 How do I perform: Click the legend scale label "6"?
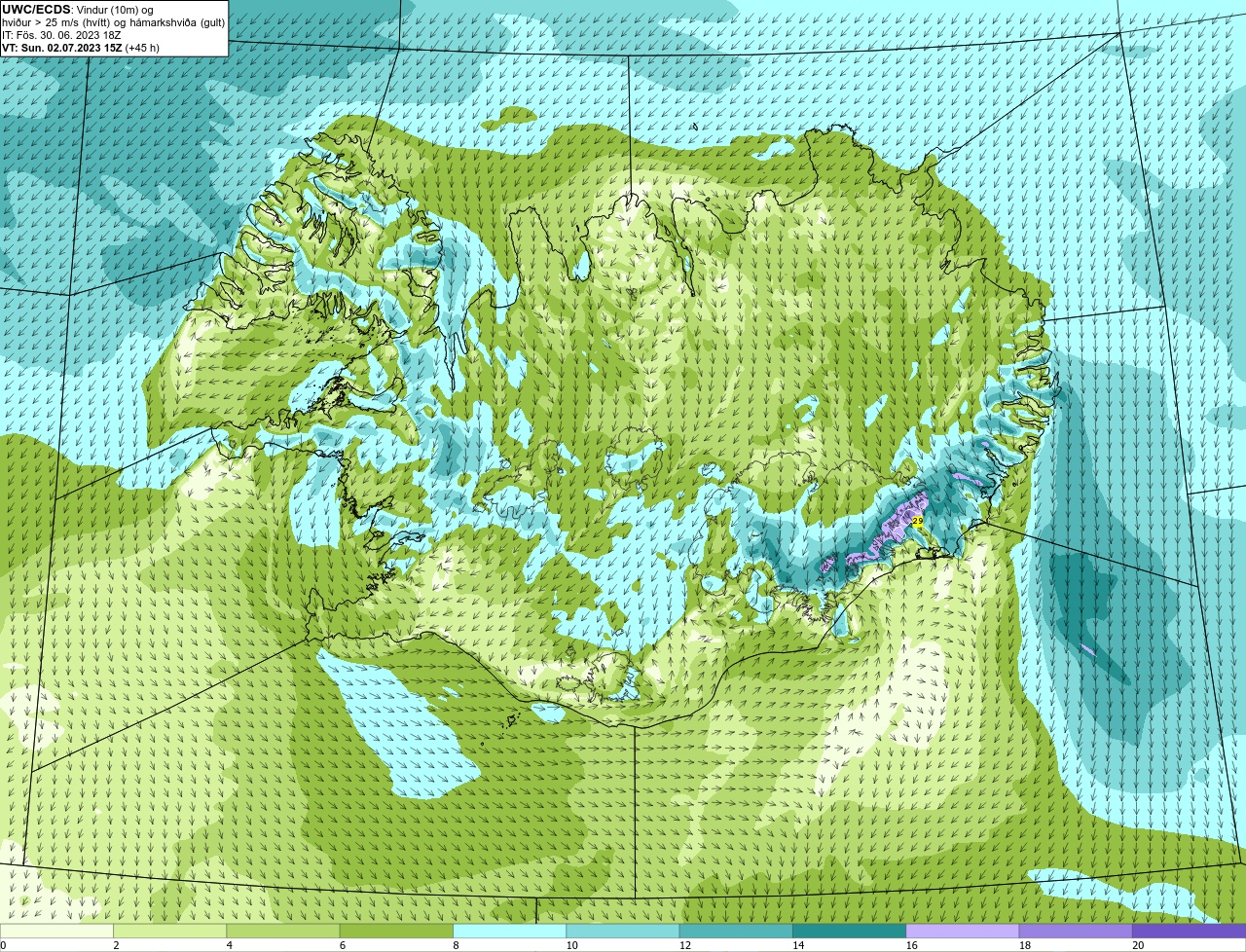point(343,945)
